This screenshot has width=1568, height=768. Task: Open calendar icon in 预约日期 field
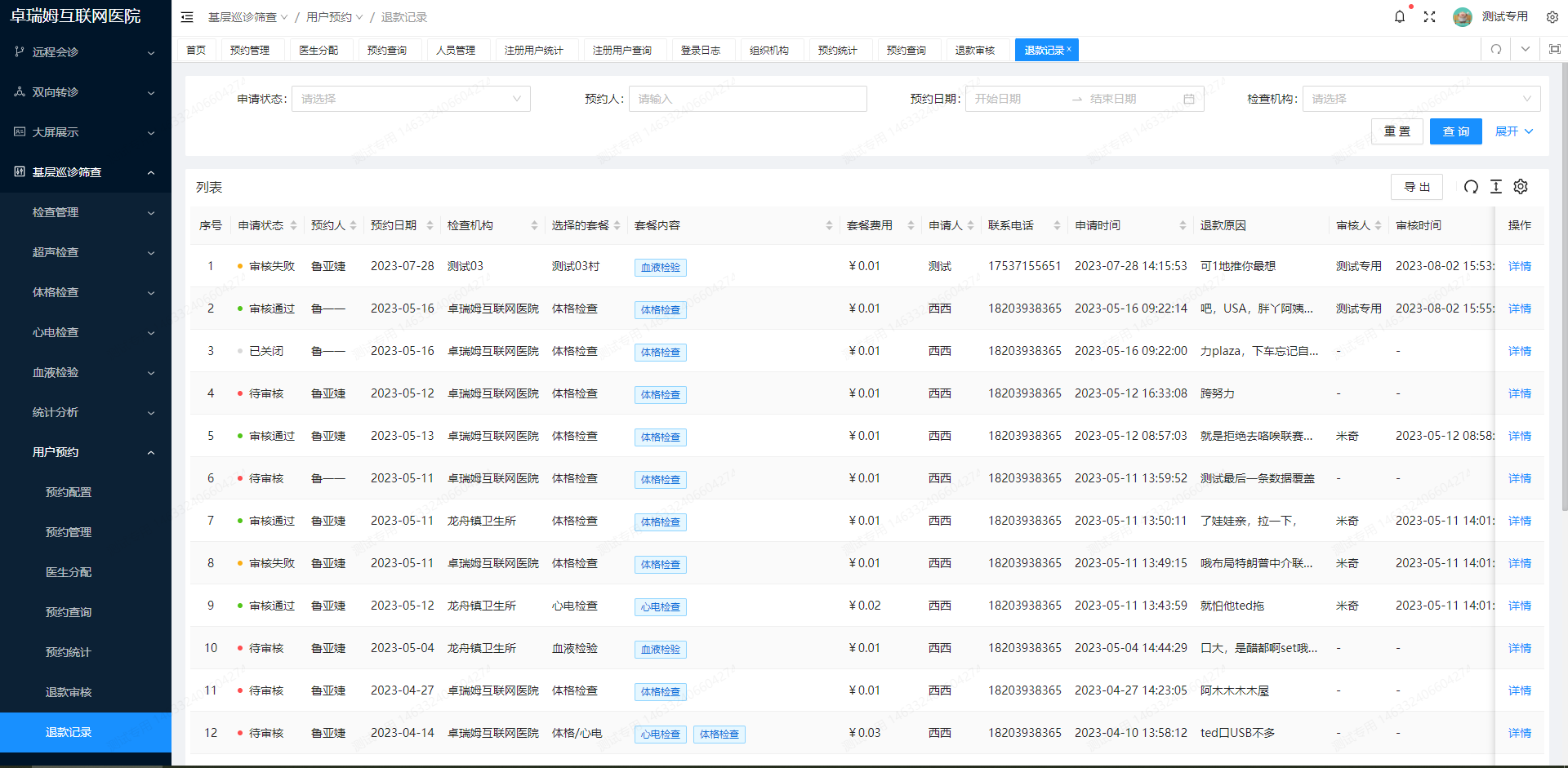[1189, 99]
